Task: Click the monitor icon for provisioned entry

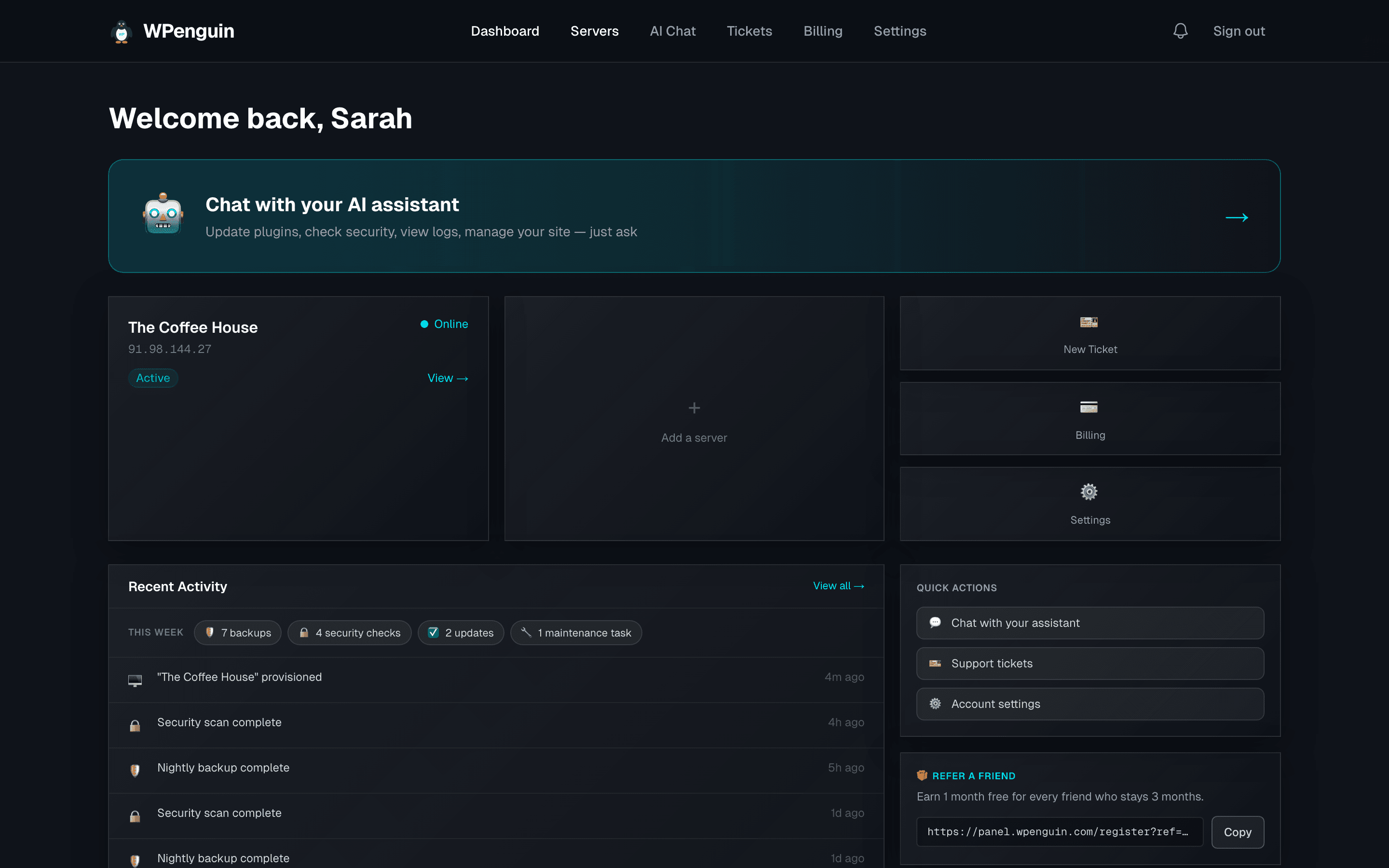Action: point(135,681)
